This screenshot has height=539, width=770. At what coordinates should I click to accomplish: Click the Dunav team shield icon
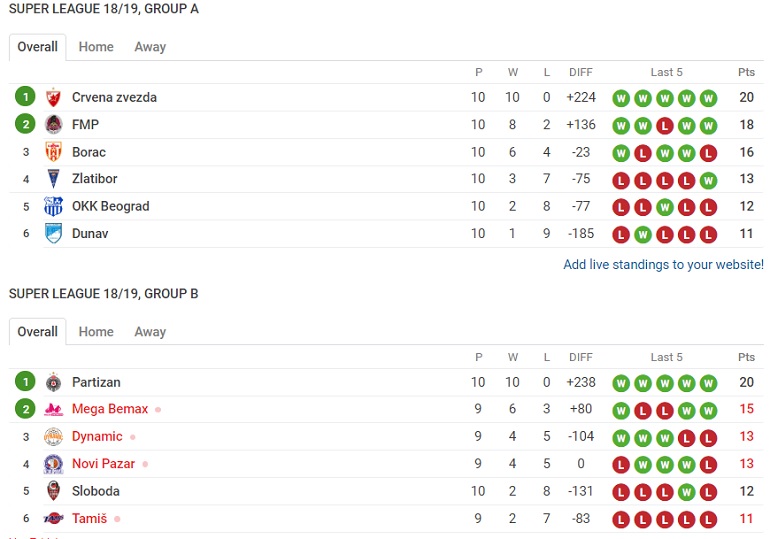pyautogui.click(x=54, y=234)
